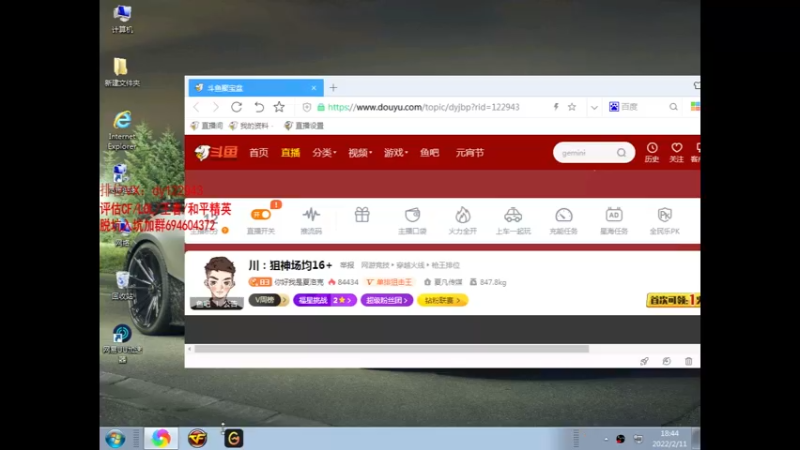Screen dimensions: 800x450
Task: Click the magnifier in the gemini search box
Action: (x=621, y=153)
